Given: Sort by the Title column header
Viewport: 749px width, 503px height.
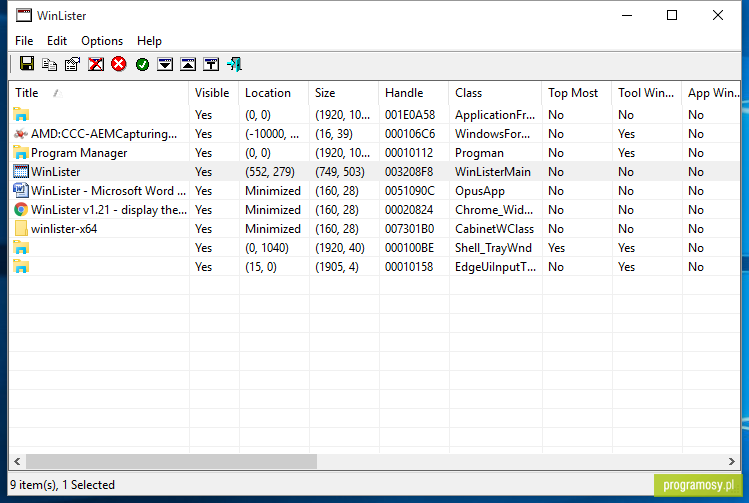Looking at the screenshot, I should [99, 93].
